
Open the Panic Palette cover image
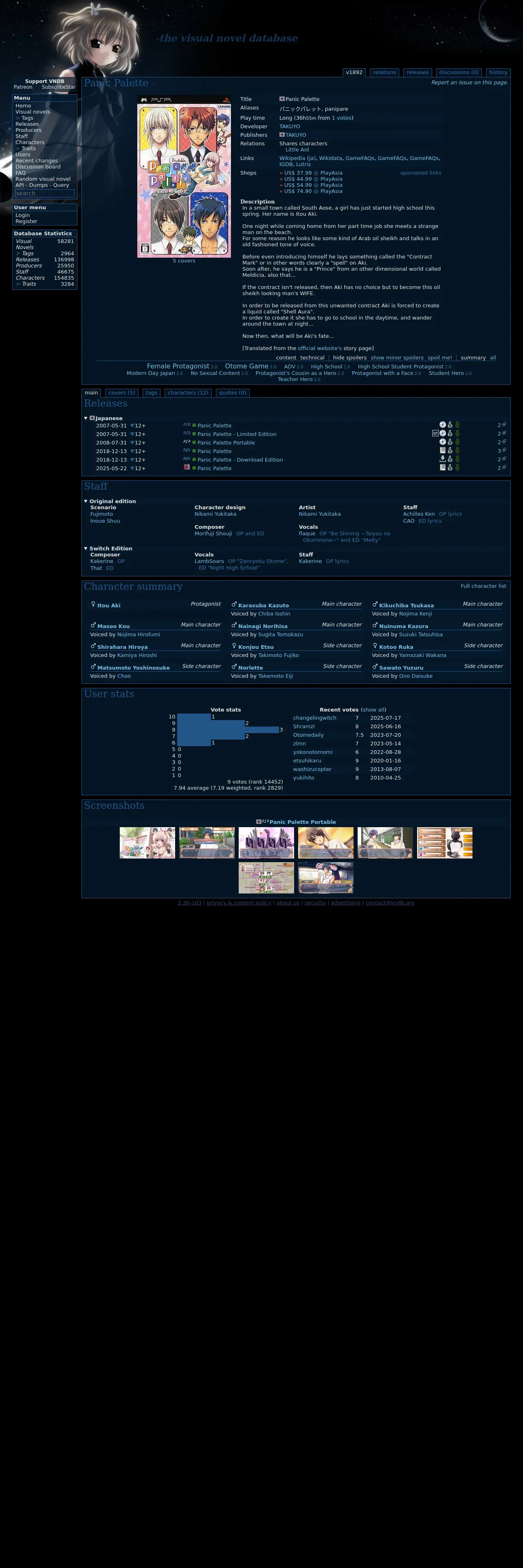(x=184, y=176)
